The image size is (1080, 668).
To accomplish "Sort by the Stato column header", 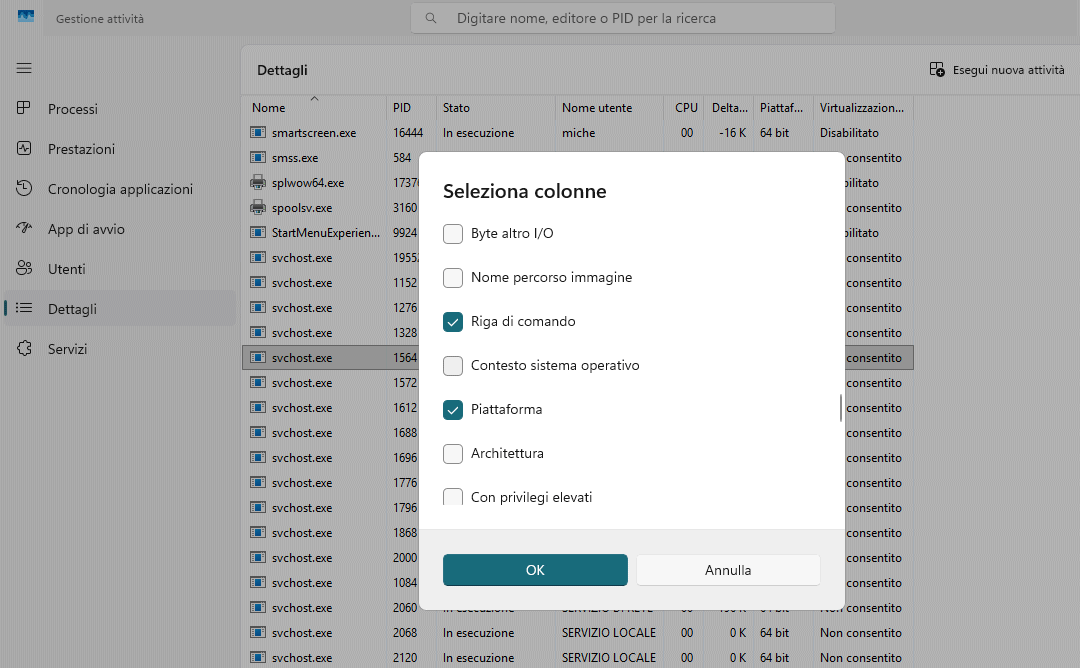I will pyautogui.click(x=495, y=107).
